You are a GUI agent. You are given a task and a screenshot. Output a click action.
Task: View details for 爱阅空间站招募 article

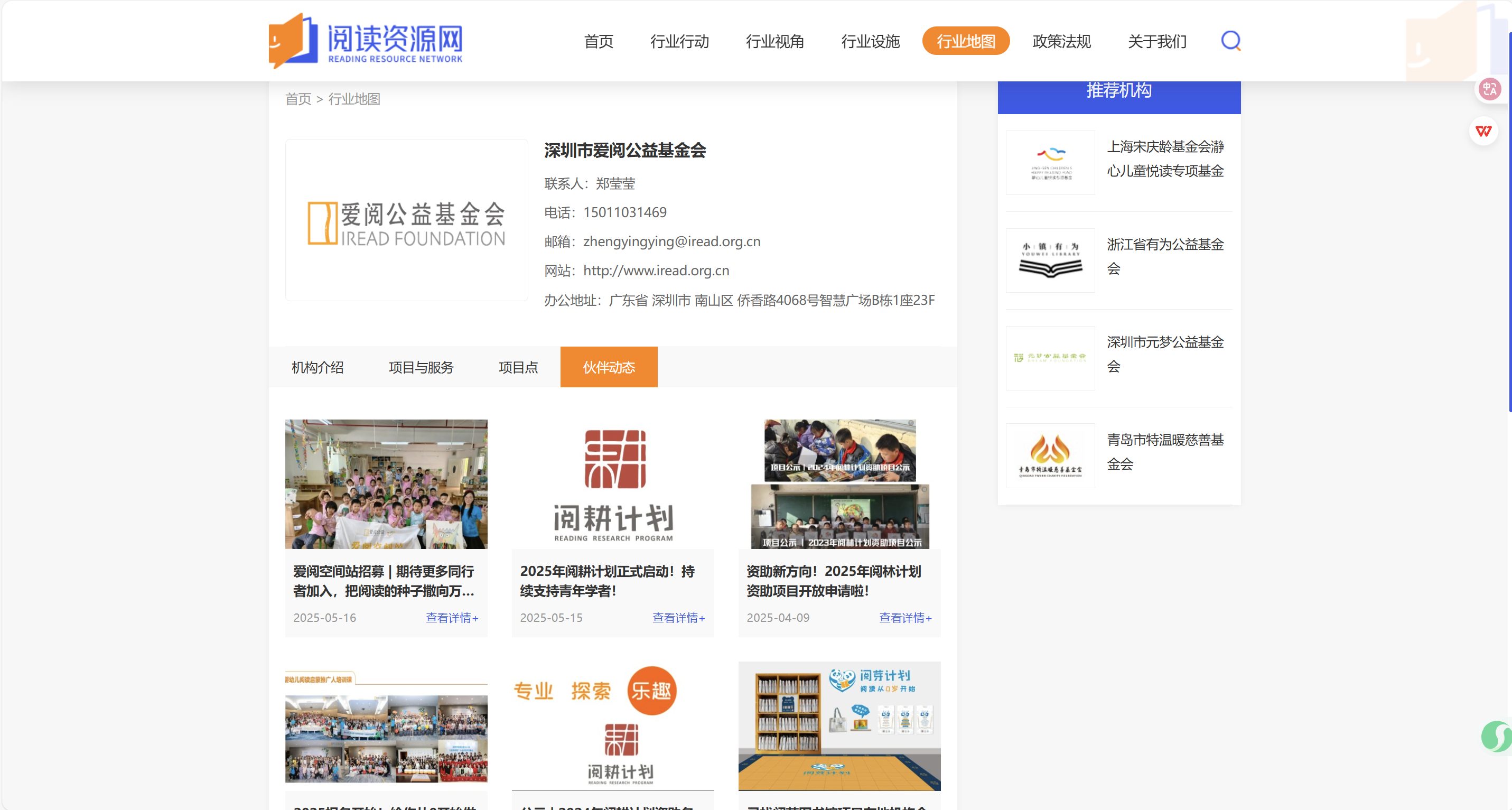[452, 618]
